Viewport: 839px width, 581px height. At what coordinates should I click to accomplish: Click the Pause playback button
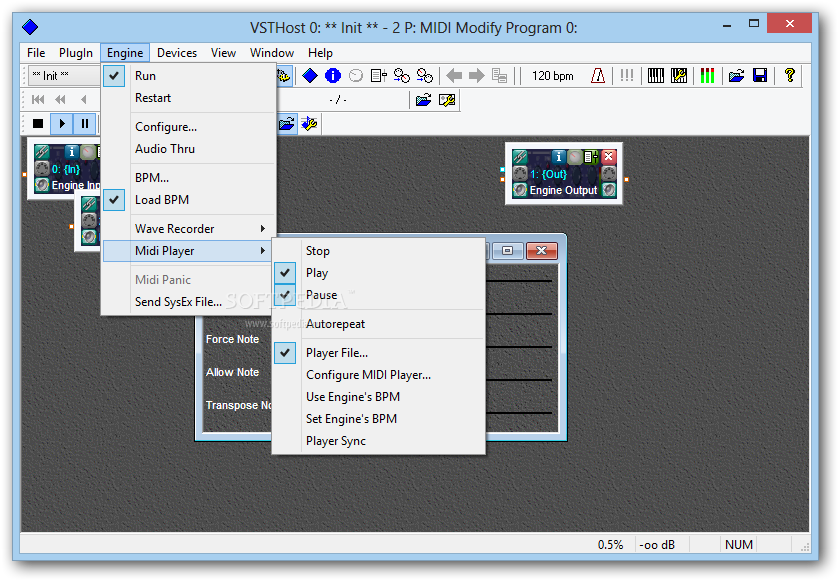pos(85,124)
